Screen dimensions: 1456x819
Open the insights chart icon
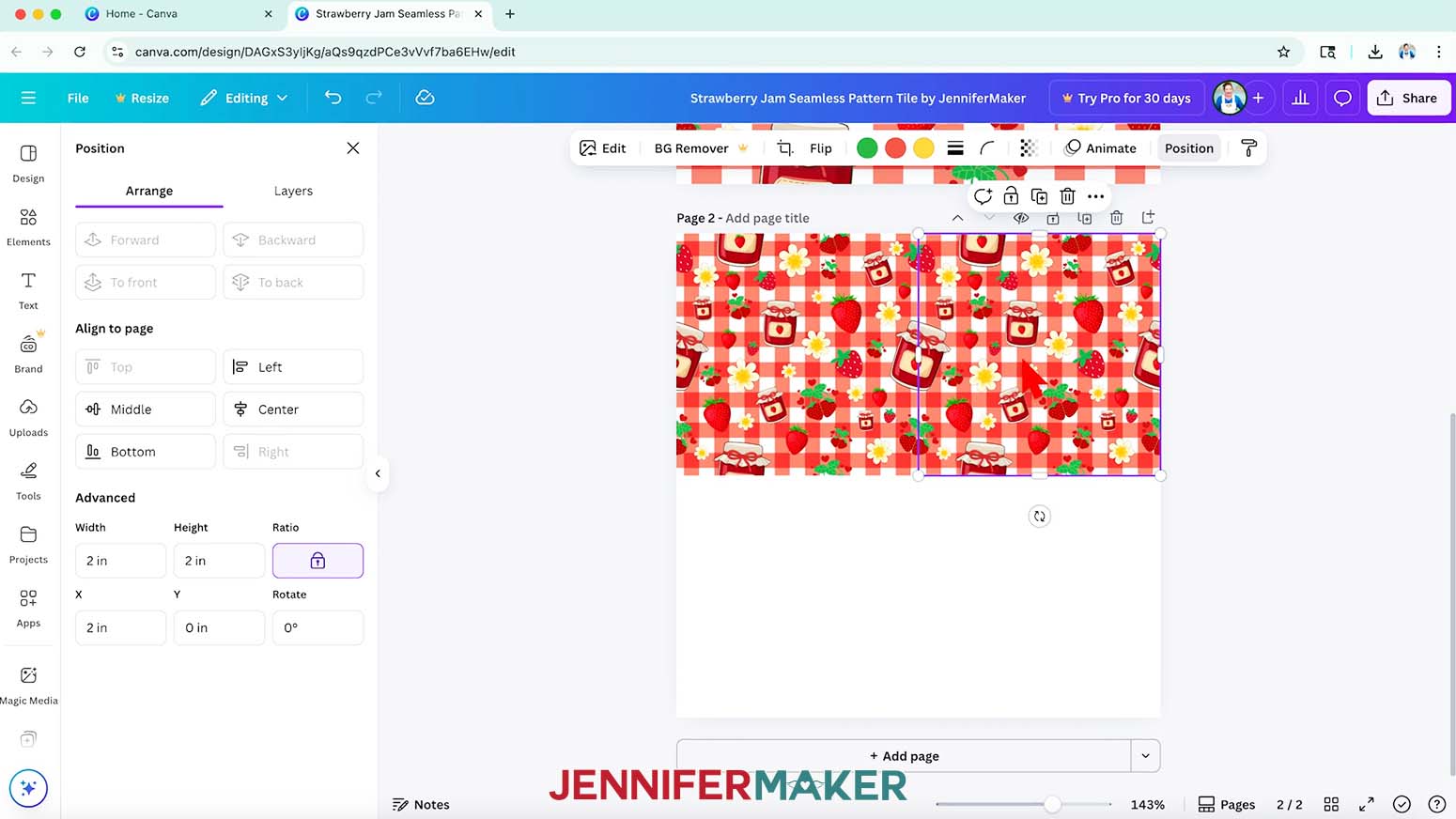point(1300,98)
